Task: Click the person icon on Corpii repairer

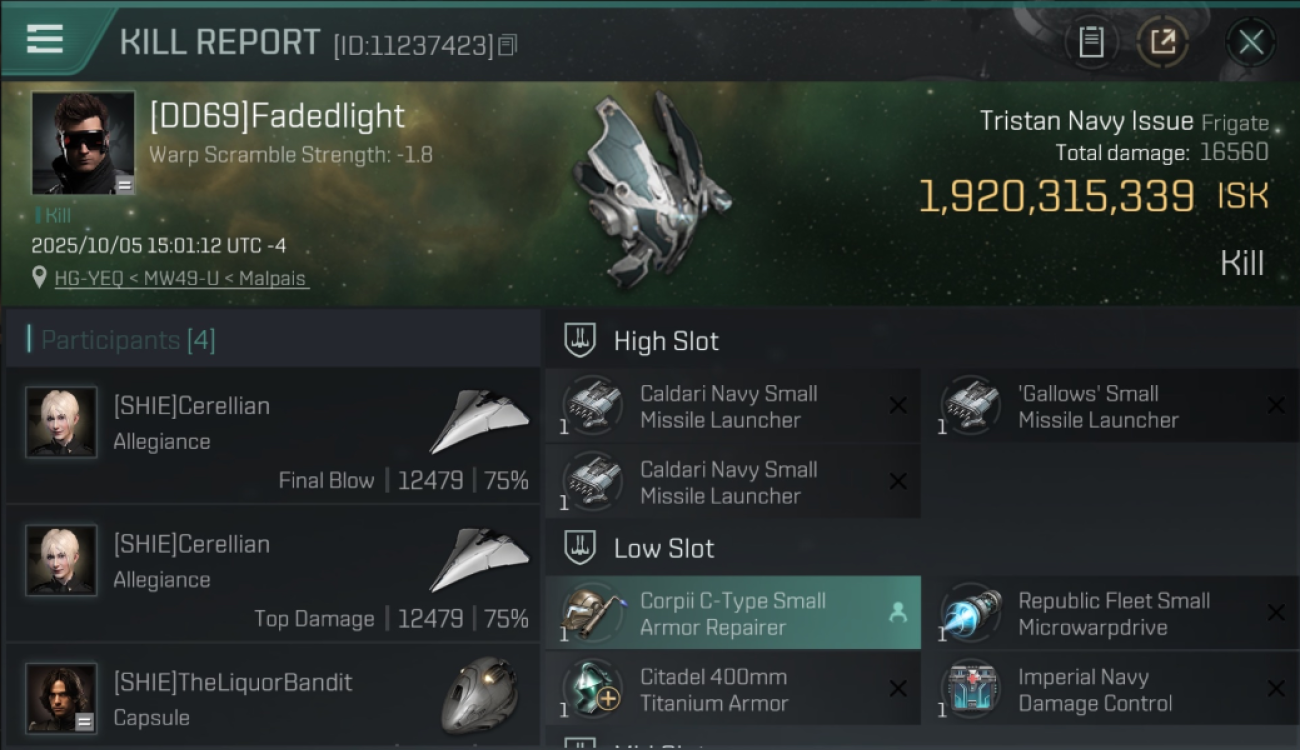Action: tap(897, 614)
